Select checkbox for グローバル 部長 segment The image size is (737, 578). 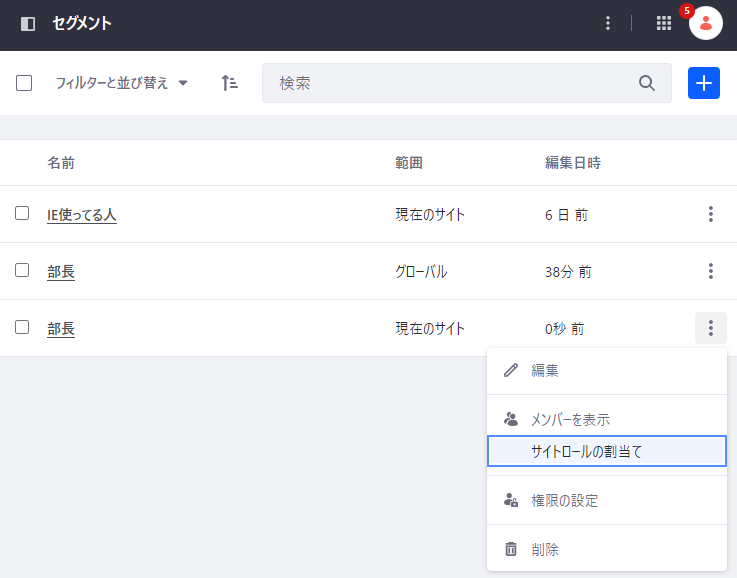click(x=22, y=270)
